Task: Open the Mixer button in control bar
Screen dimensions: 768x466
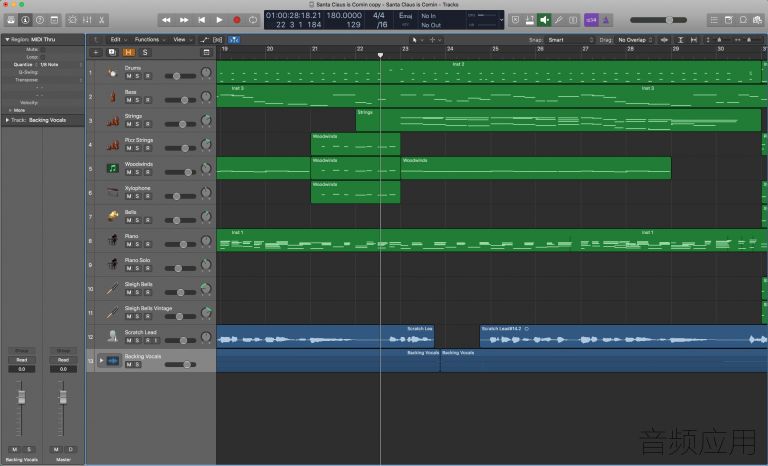Action: tap(87, 20)
